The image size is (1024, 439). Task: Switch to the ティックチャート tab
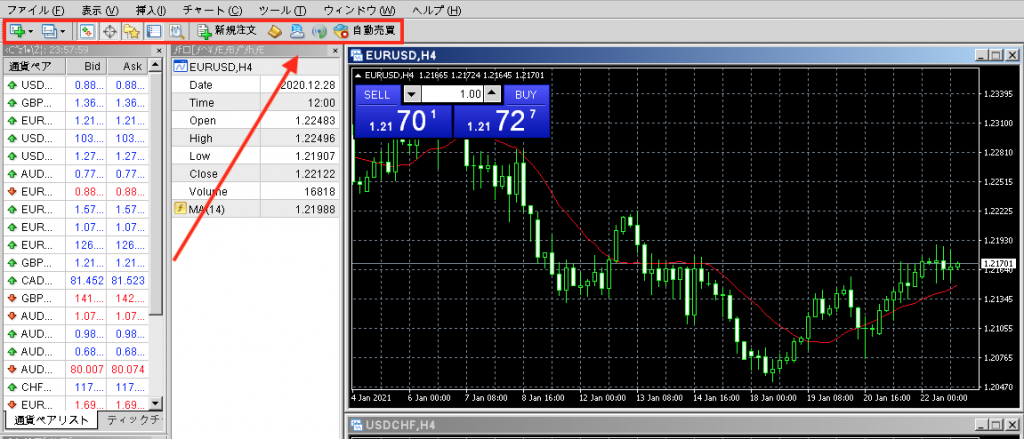133,419
